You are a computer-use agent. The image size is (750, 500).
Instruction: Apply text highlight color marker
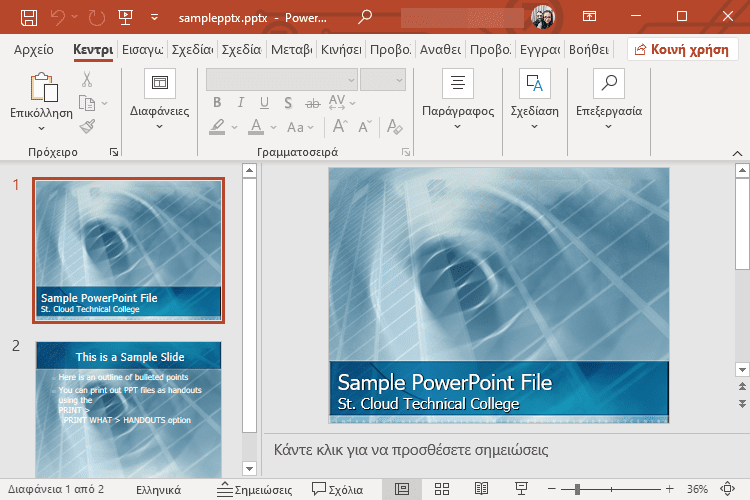217,127
